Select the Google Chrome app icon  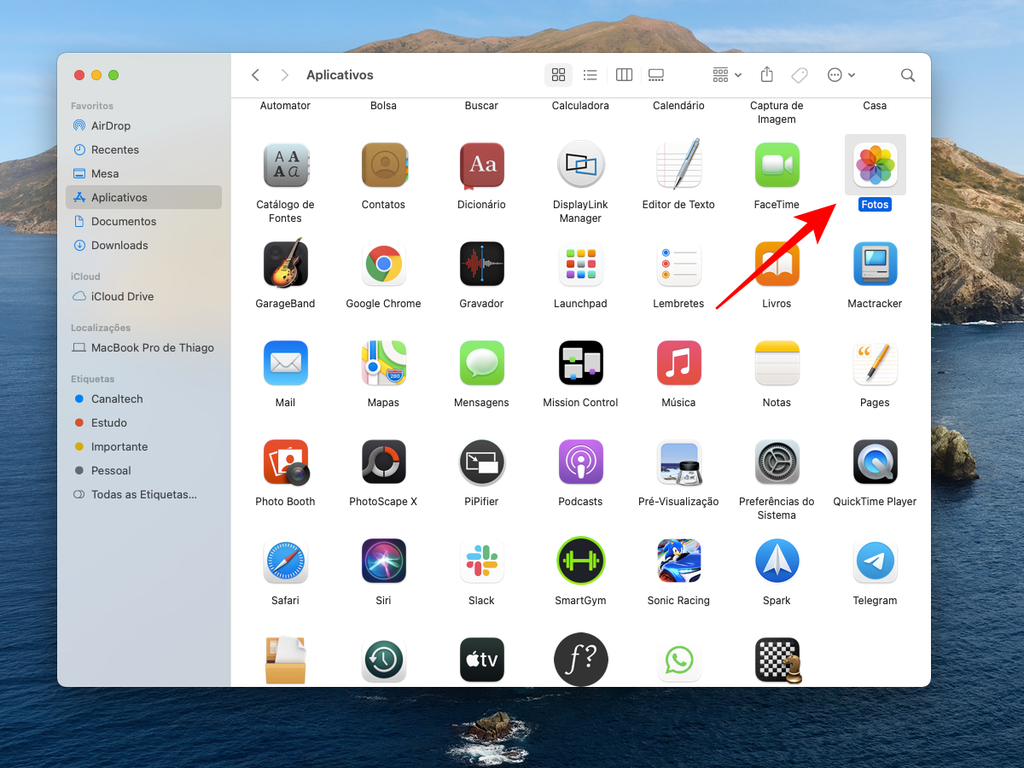click(x=383, y=264)
